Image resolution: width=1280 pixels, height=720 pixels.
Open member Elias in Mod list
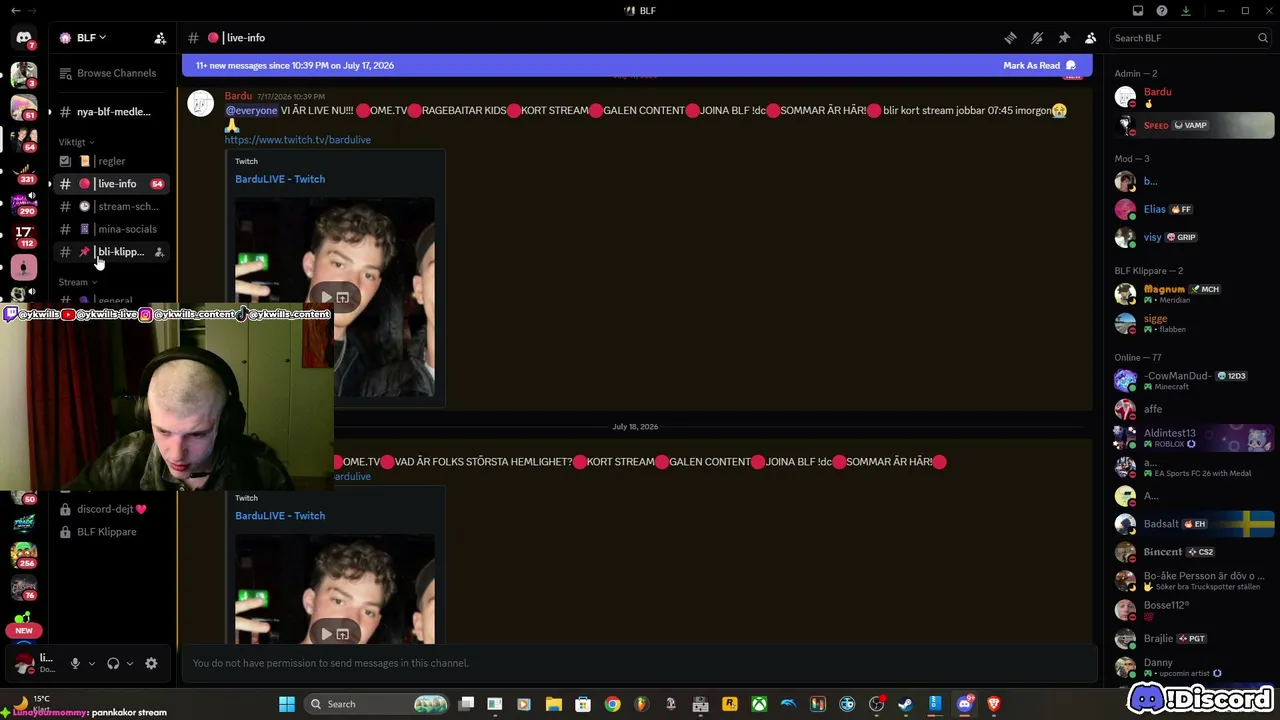[x=1194, y=209]
